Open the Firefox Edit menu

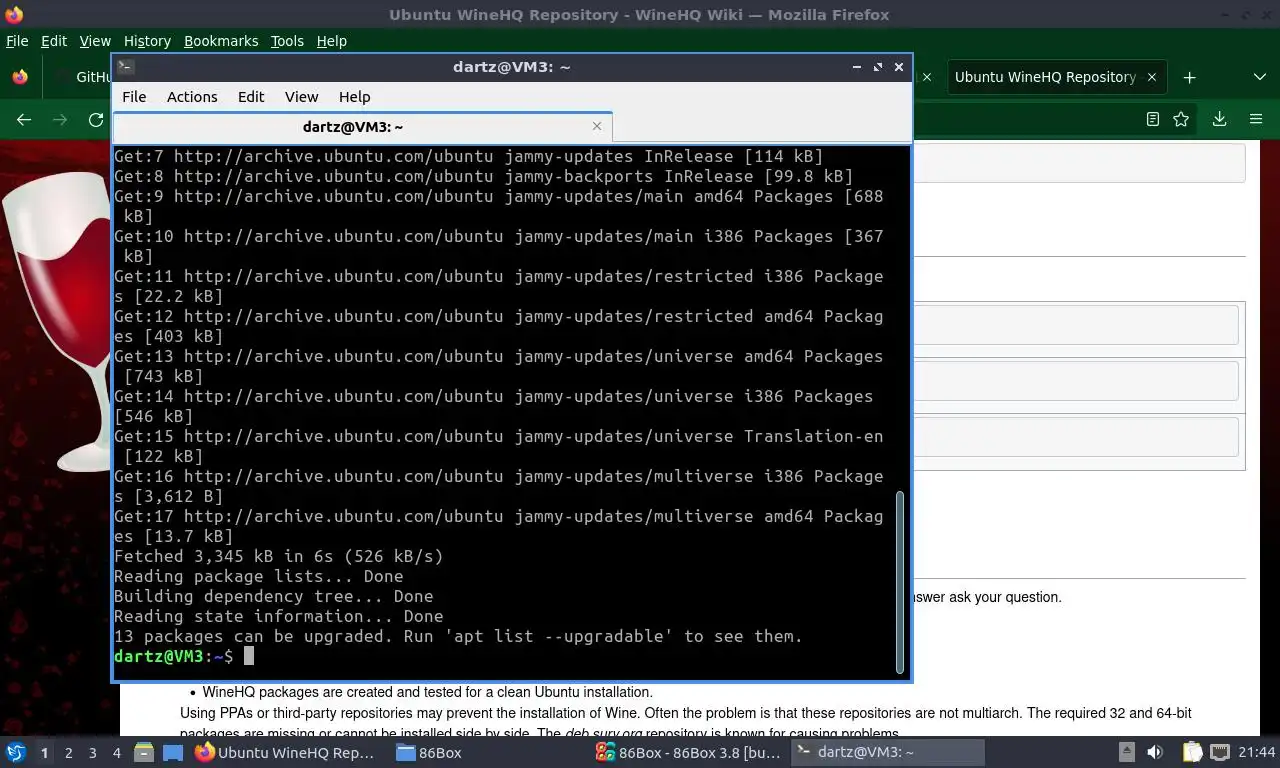click(x=54, y=41)
